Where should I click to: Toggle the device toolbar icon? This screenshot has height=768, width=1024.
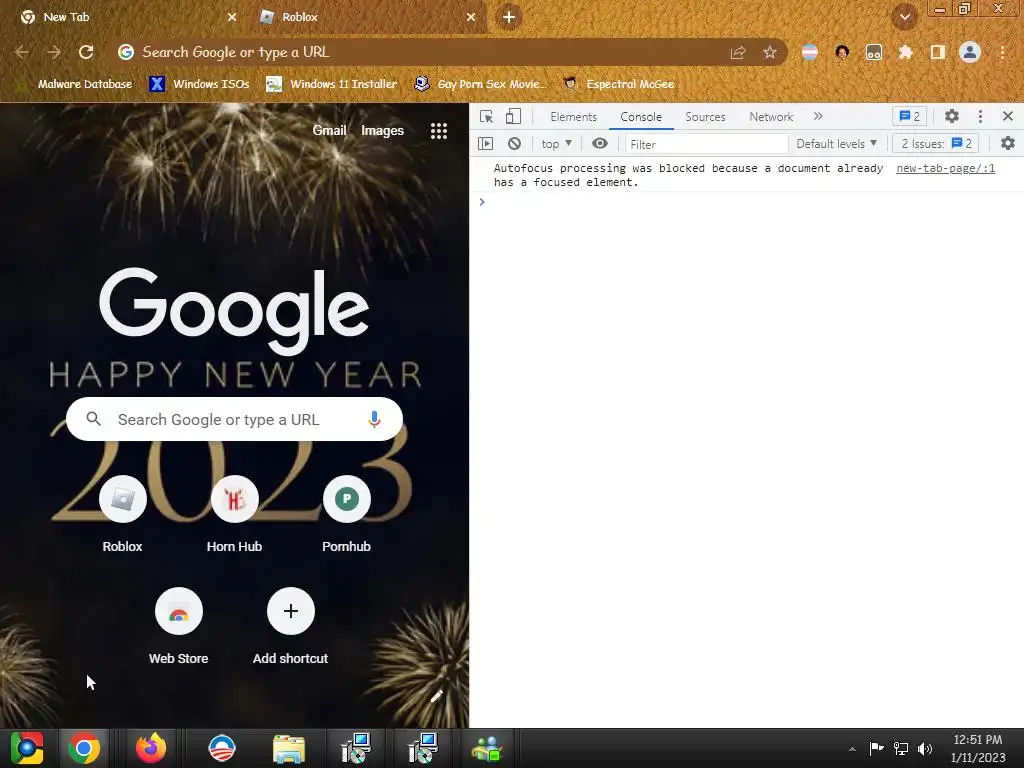click(513, 117)
